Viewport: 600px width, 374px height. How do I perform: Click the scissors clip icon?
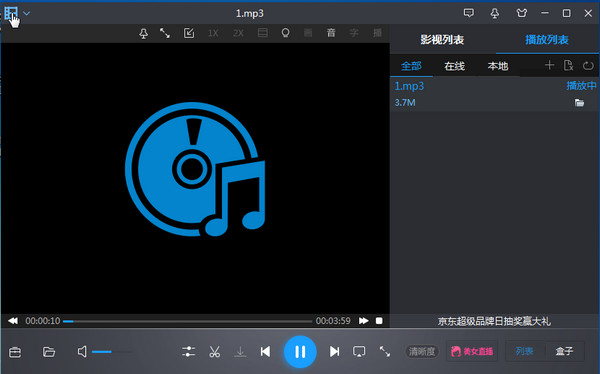[215, 351]
